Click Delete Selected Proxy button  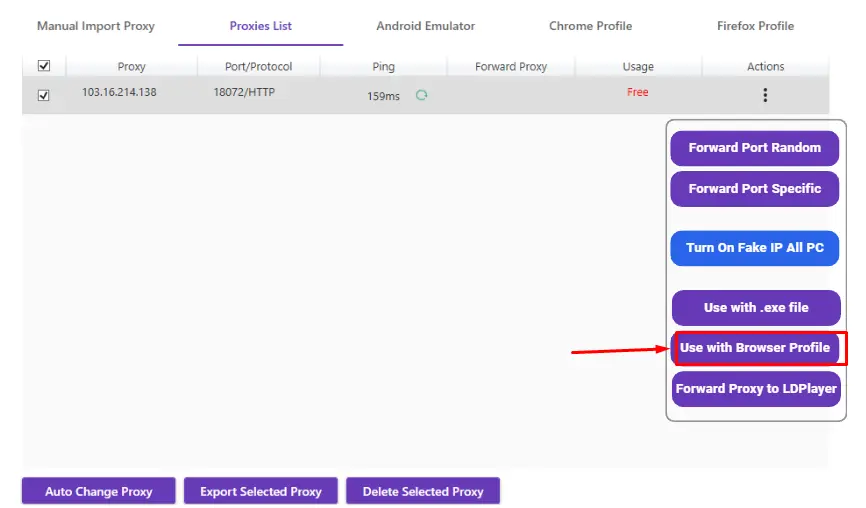[x=423, y=491]
